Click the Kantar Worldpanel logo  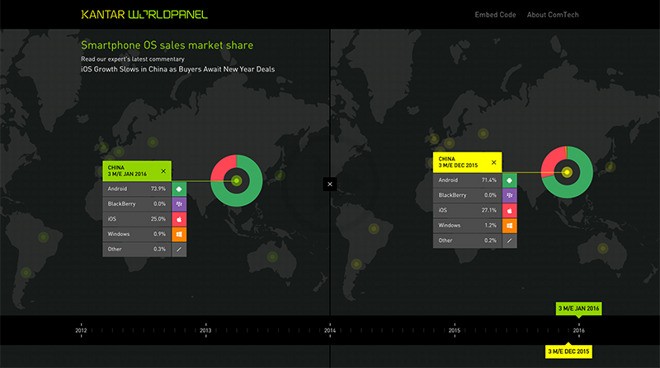pyautogui.click(x=144, y=15)
